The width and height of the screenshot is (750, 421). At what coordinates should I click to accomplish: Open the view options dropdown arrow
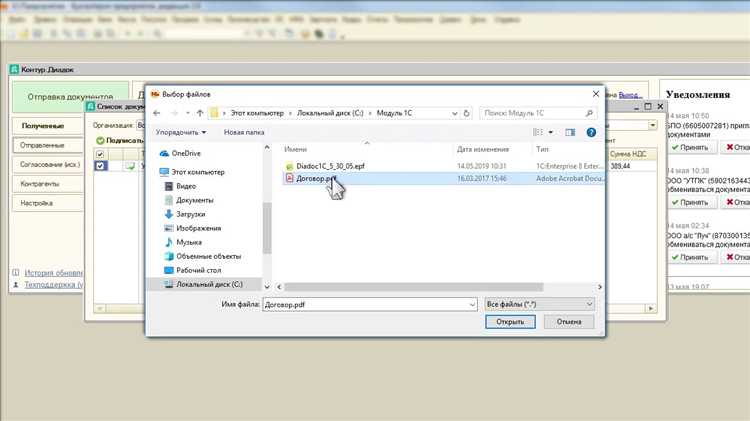pos(551,132)
